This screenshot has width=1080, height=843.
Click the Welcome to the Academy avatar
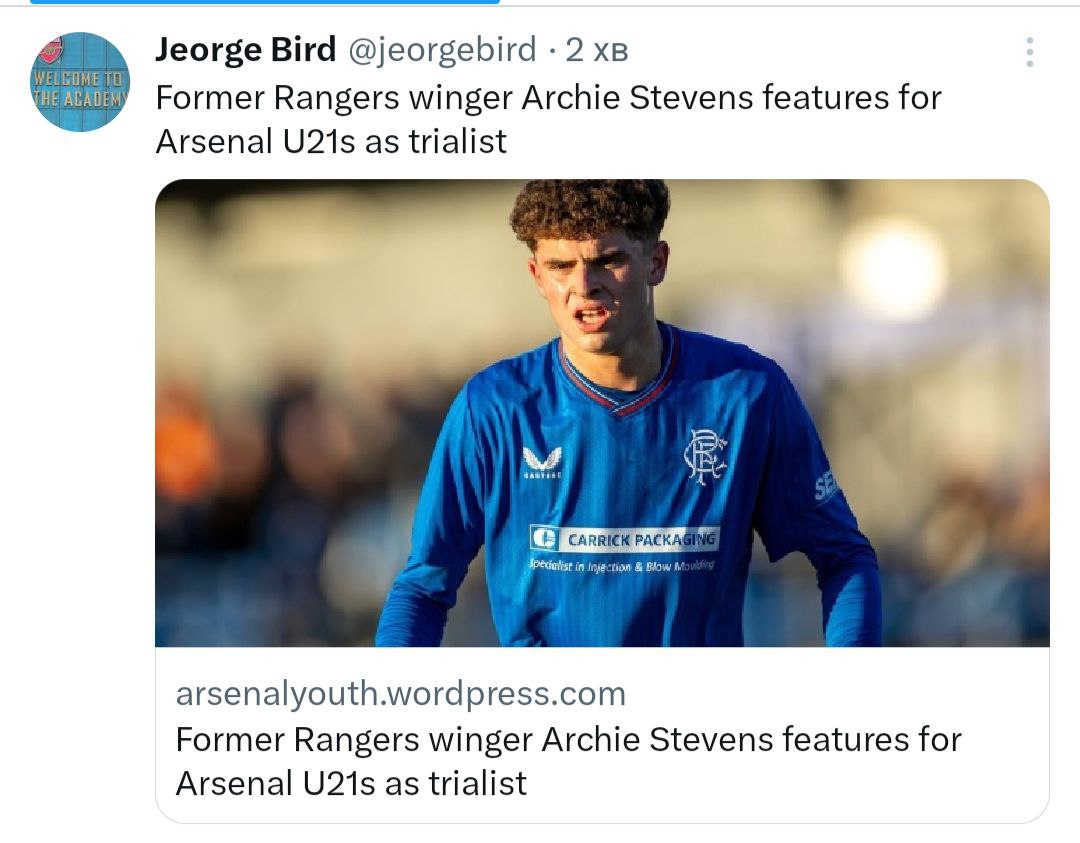click(x=80, y=82)
